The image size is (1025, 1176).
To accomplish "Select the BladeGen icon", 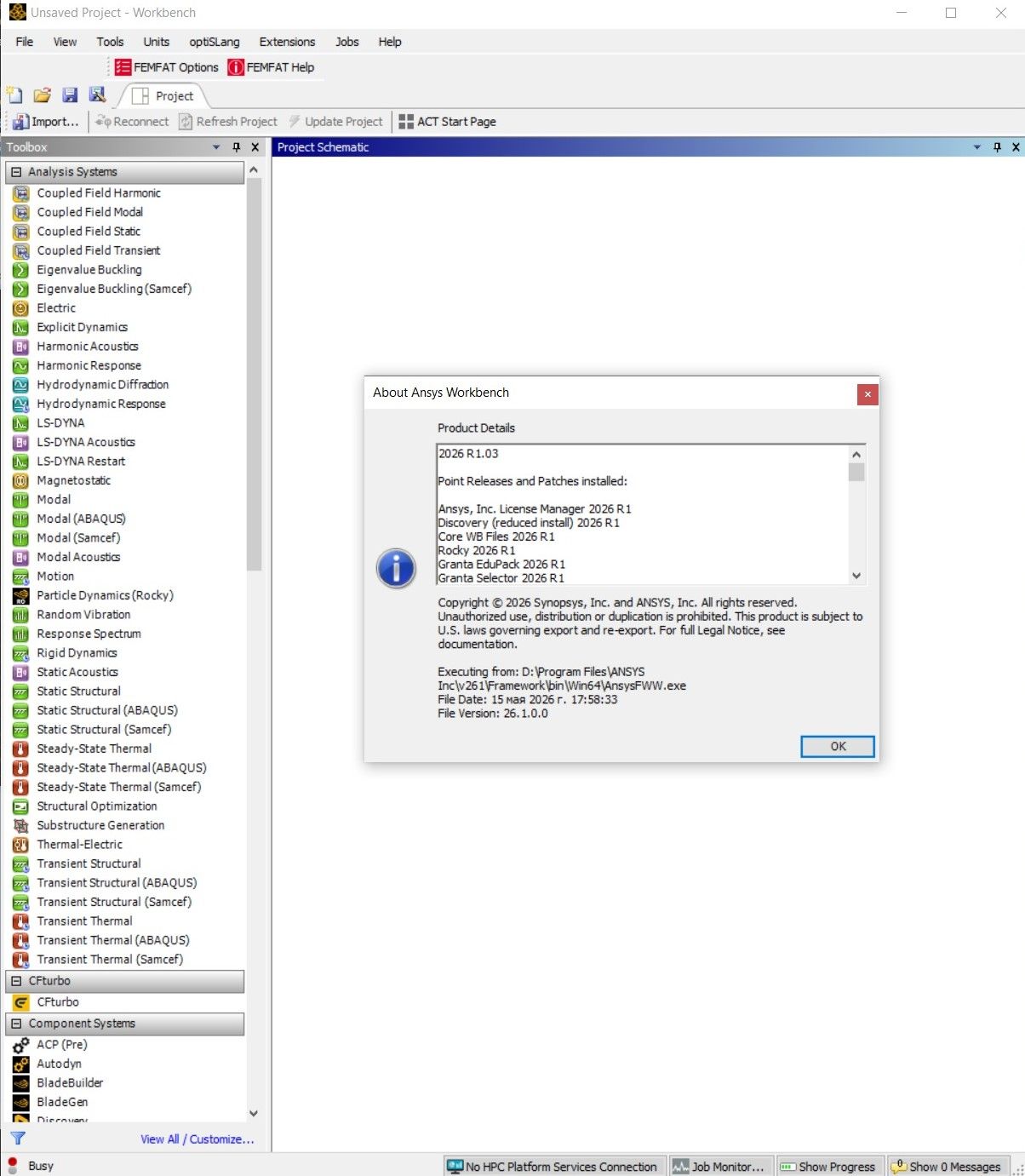I will point(21,1102).
